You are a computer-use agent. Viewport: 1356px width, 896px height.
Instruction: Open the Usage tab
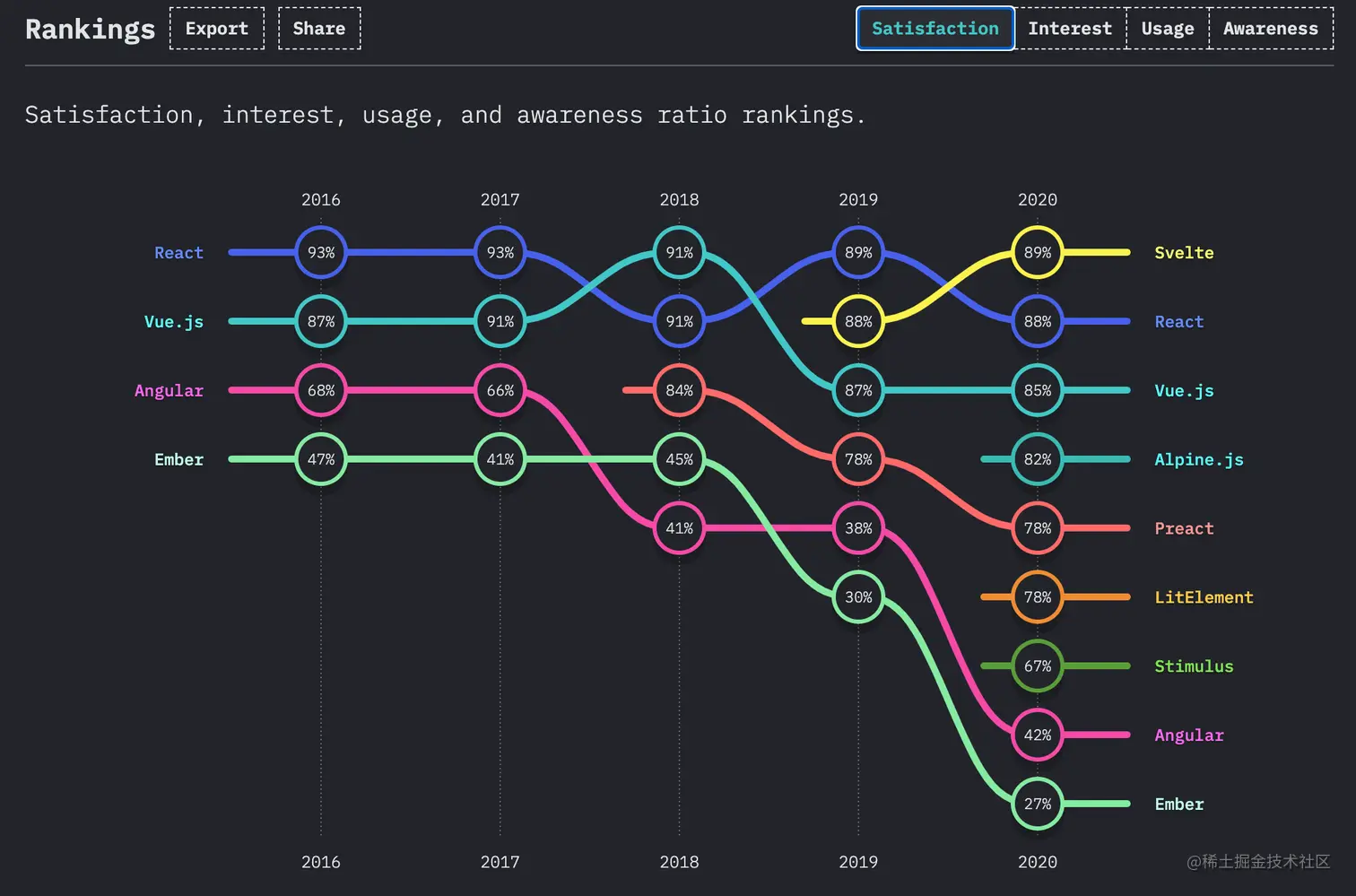pos(1168,29)
